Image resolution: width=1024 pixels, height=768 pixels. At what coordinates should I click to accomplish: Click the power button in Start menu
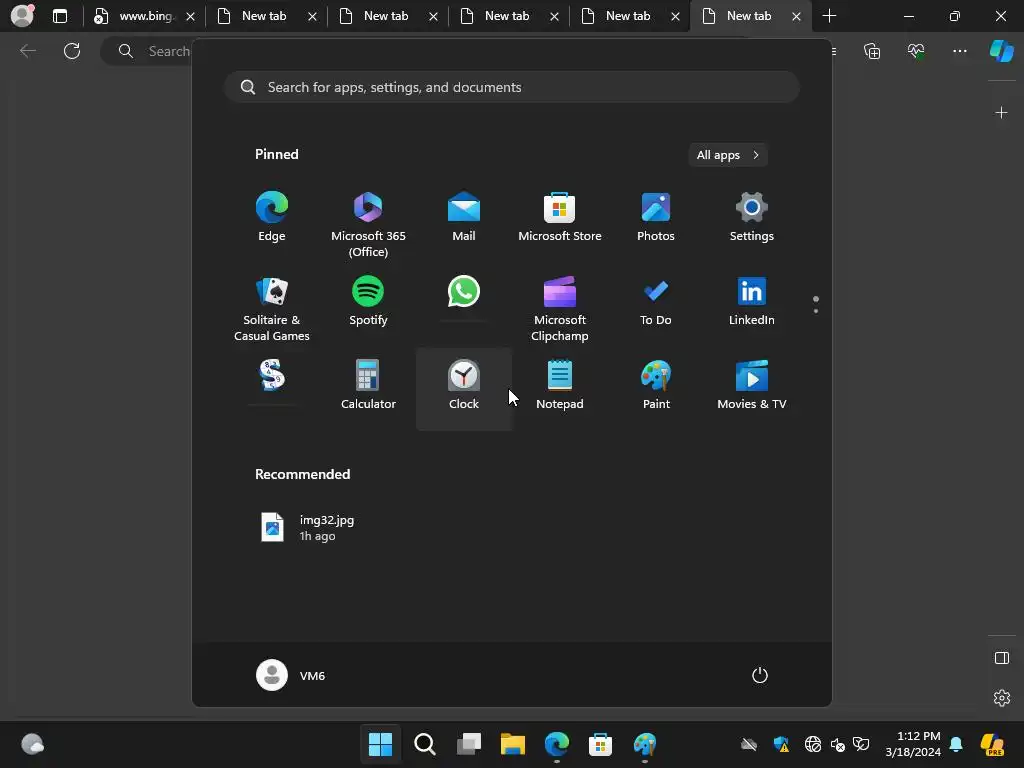(760, 675)
